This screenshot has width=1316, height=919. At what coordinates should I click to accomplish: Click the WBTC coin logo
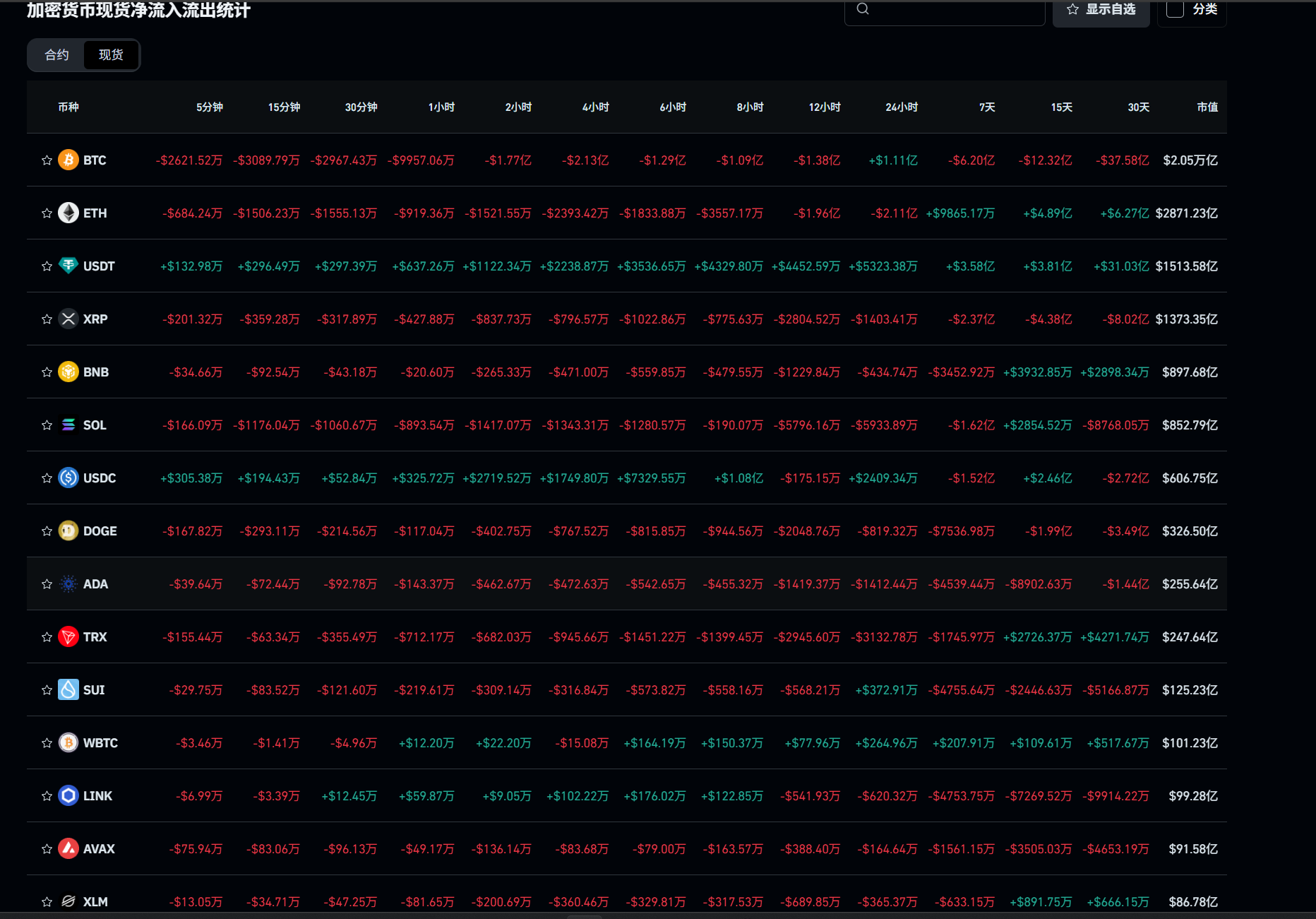pyautogui.click(x=68, y=743)
